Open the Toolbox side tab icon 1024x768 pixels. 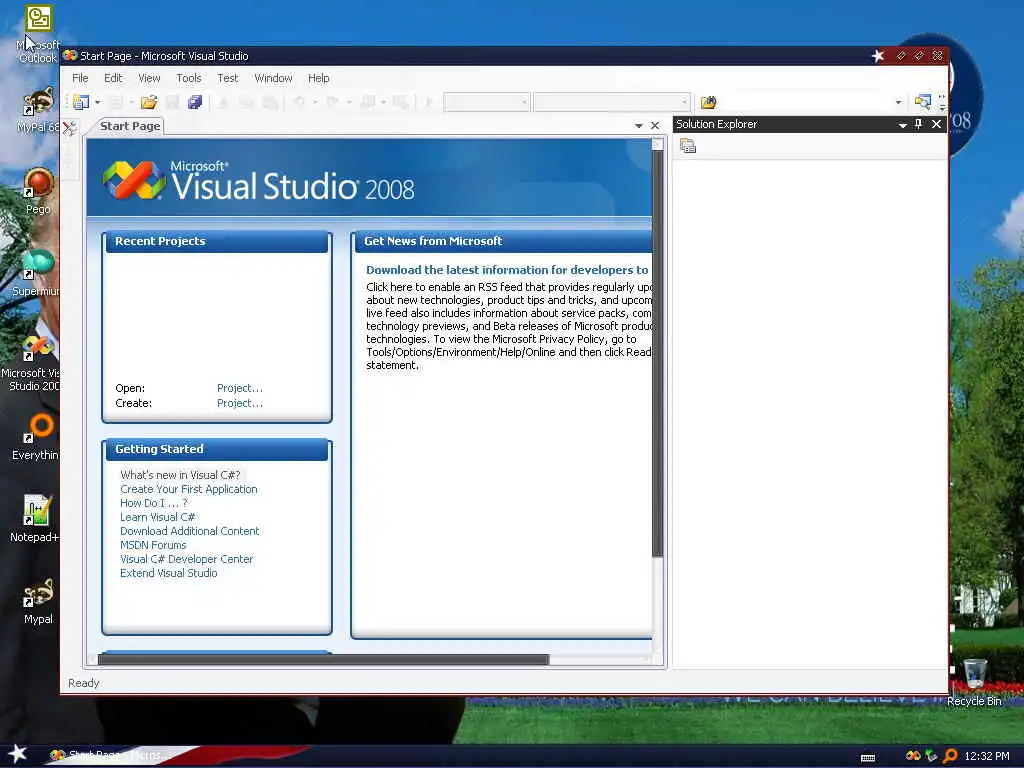tap(69, 127)
